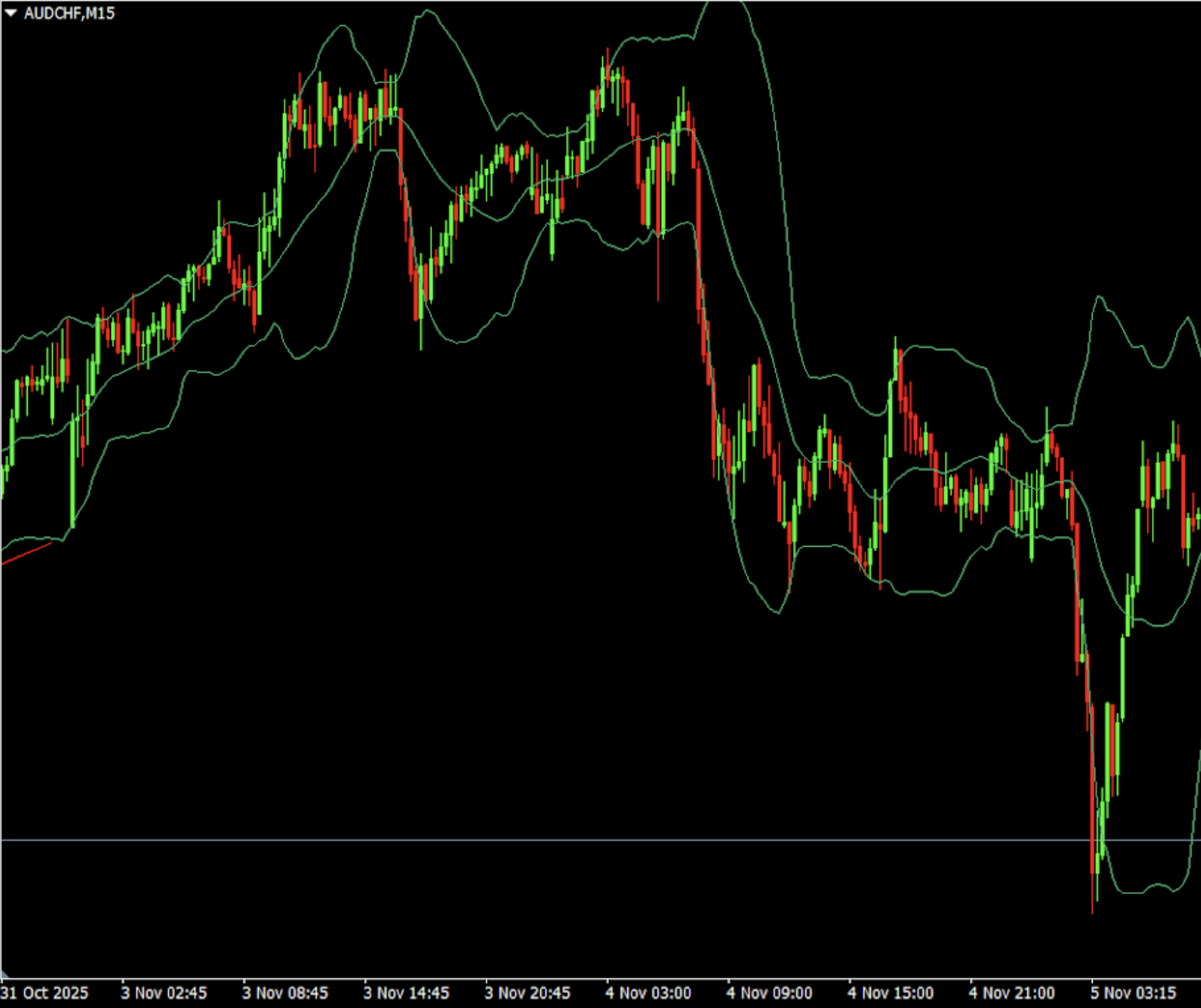Image resolution: width=1201 pixels, height=1008 pixels.
Task: Click the 3 Nov 02:45 time label
Action: pyautogui.click(x=164, y=993)
